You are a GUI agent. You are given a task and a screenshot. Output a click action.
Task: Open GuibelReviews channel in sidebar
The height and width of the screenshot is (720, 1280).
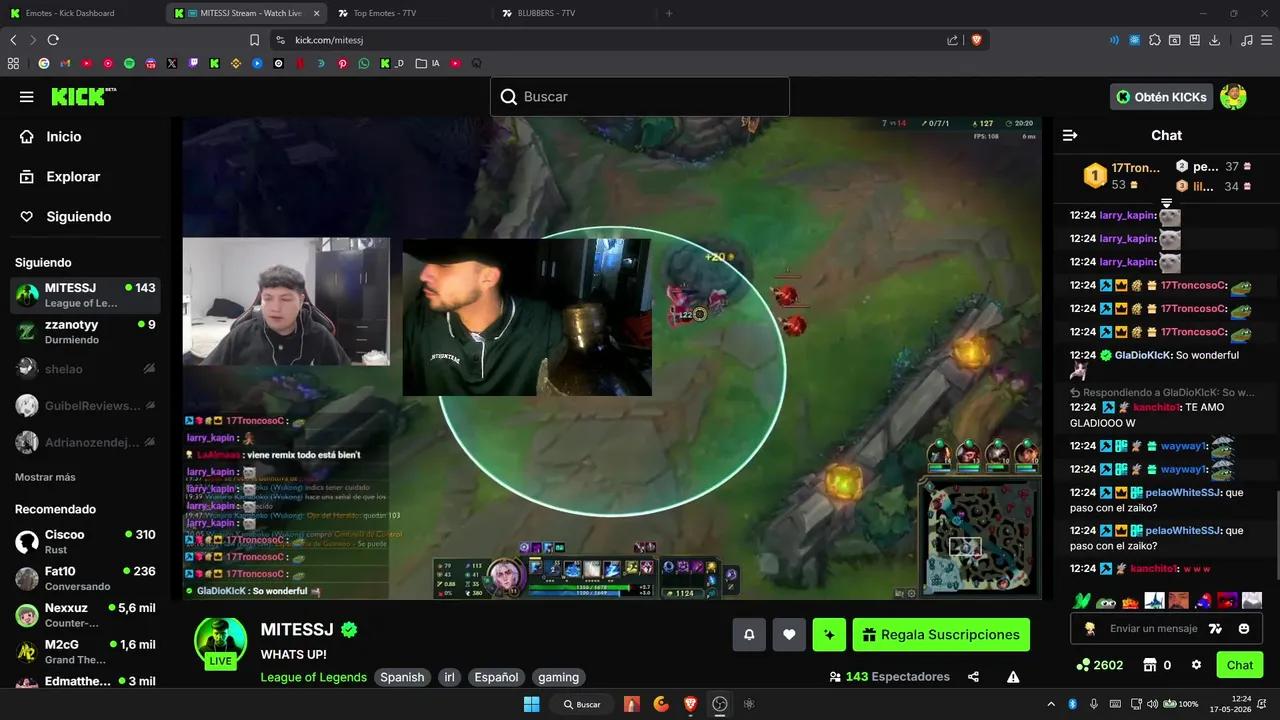[x=86, y=406]
